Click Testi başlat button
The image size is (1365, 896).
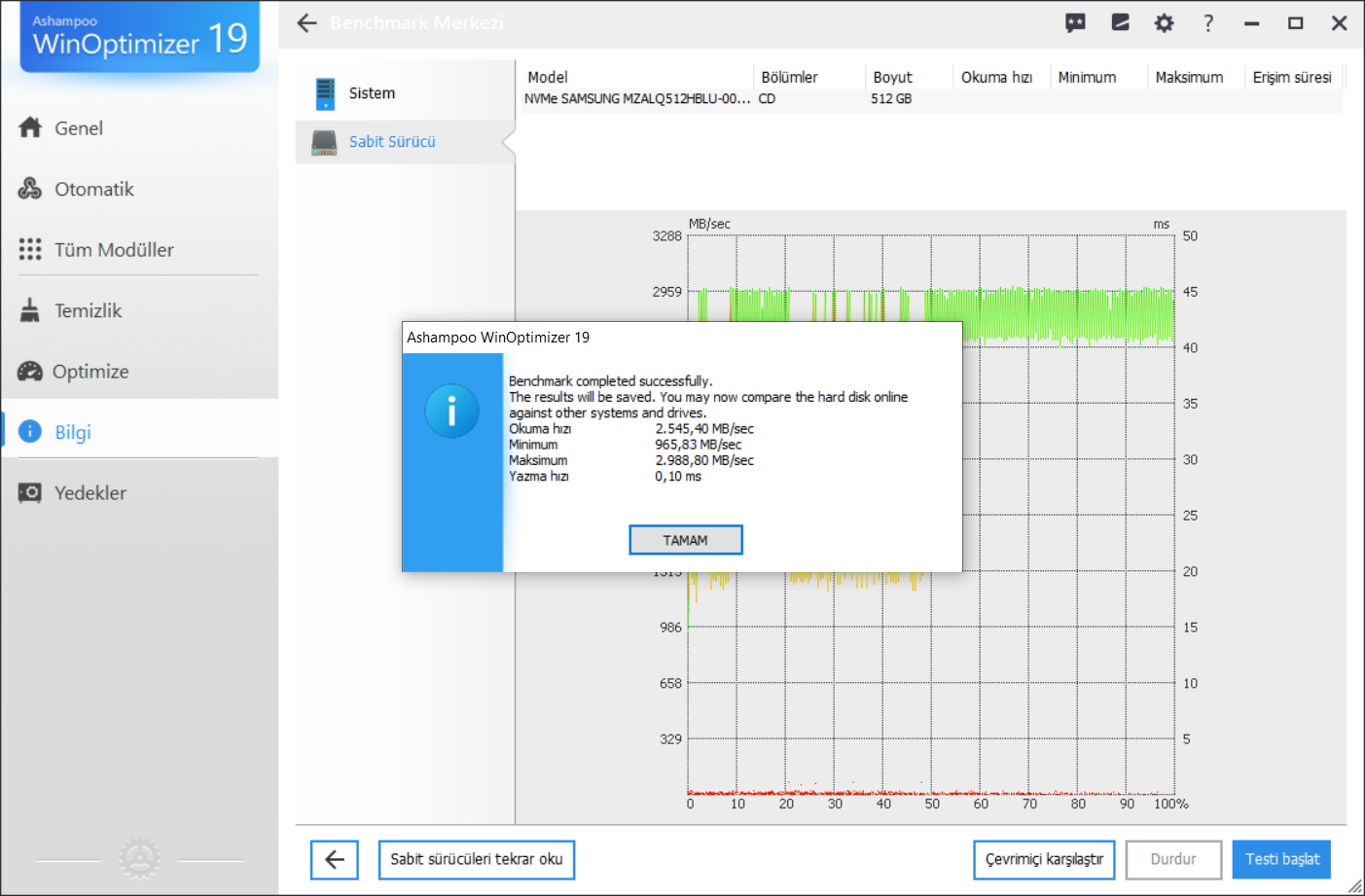(x=1282, y=860)
